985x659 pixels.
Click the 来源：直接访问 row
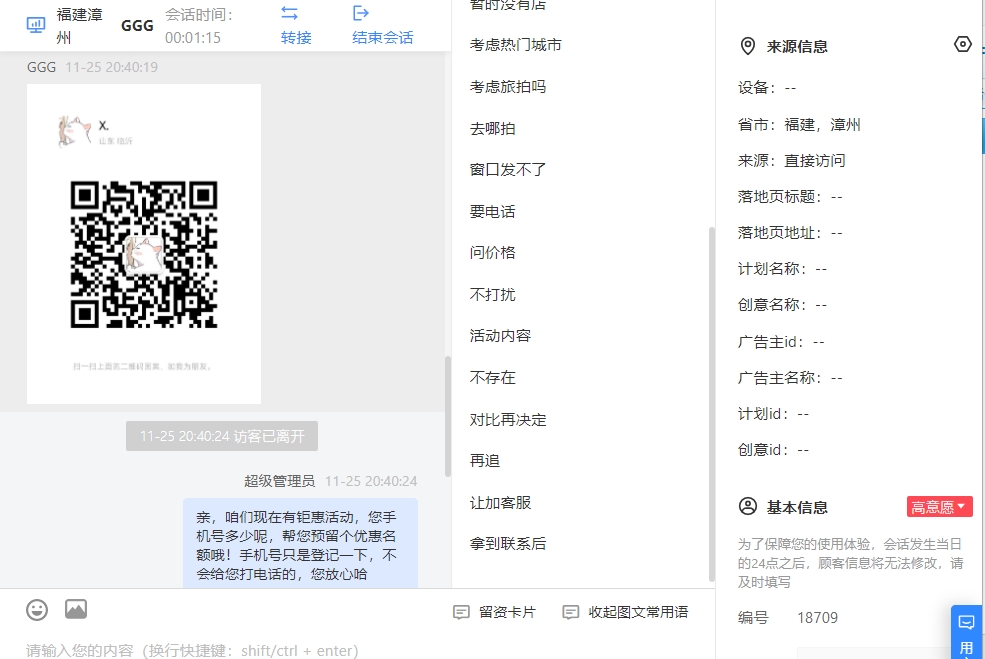(792, 161)
